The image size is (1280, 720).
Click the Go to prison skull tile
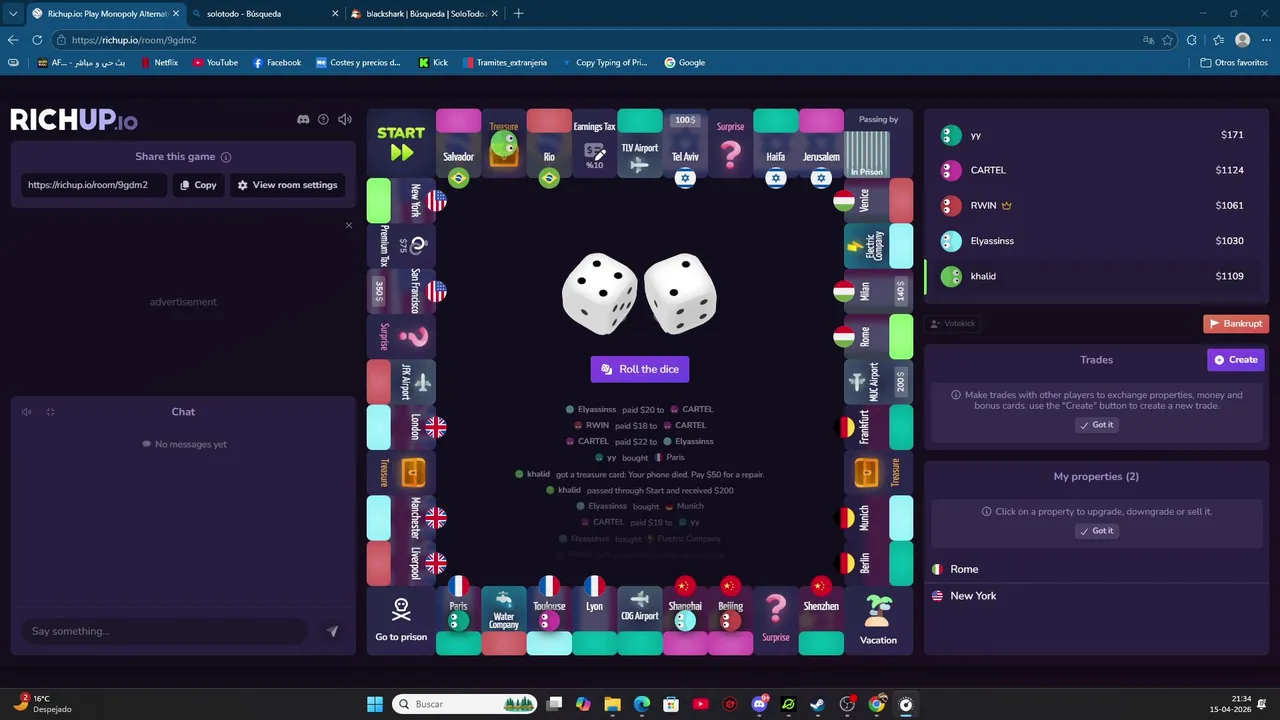click(401, 620)
